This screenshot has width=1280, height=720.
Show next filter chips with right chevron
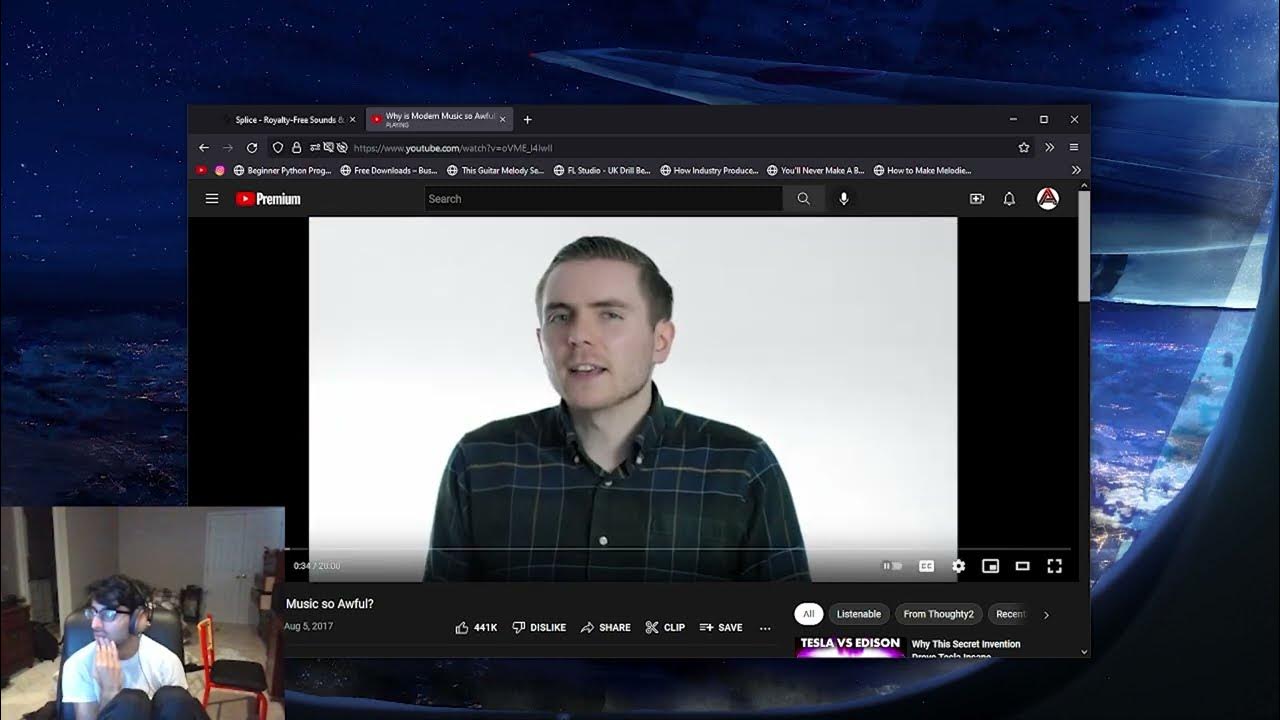[x=1046, y=615]
